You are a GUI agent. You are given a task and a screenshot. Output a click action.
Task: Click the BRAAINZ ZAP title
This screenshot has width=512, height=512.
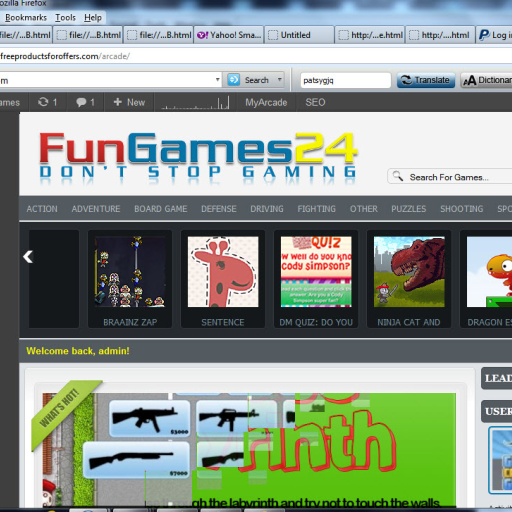pos(130,322)
